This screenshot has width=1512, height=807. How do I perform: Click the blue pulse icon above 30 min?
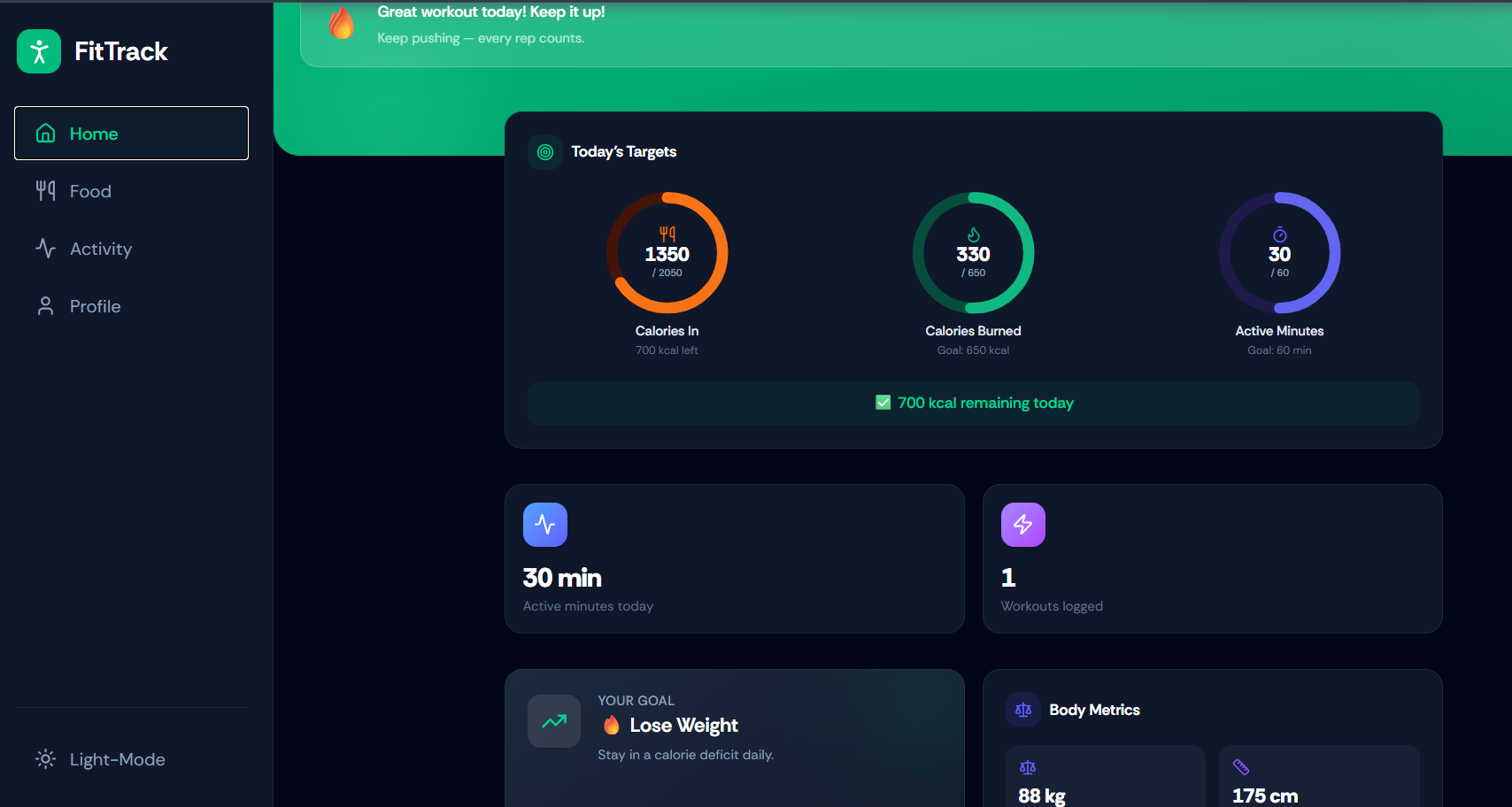point(545,525)
